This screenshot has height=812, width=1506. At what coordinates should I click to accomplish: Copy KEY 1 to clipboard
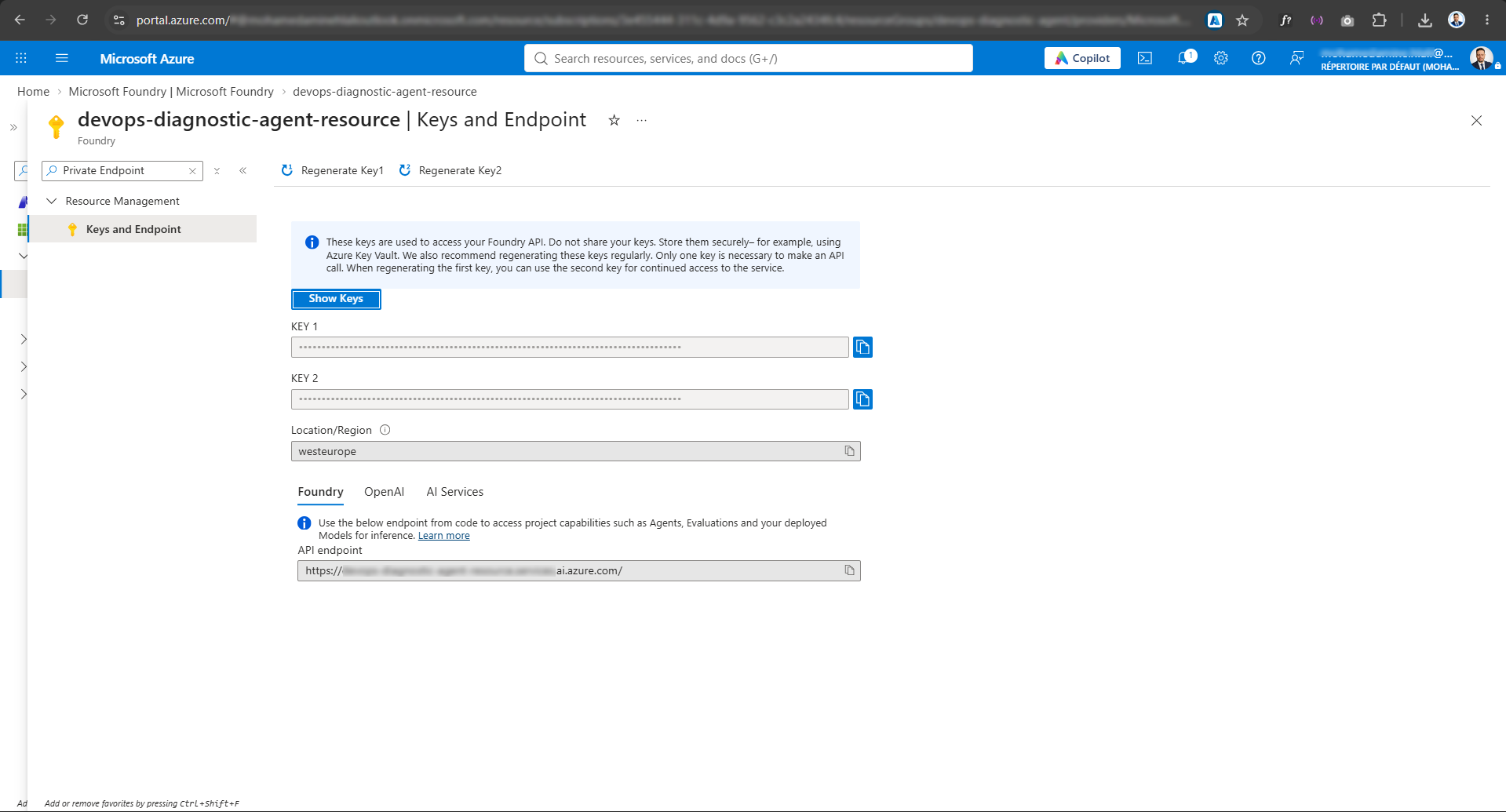(862, 347)
